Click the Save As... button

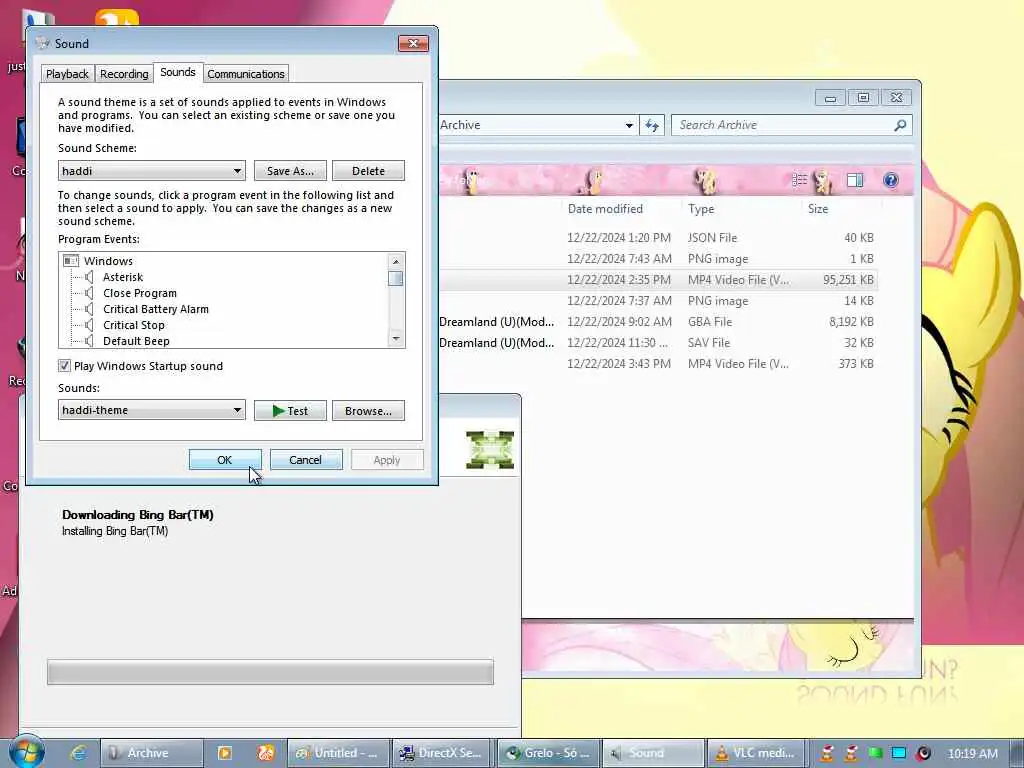coord(290,171)
